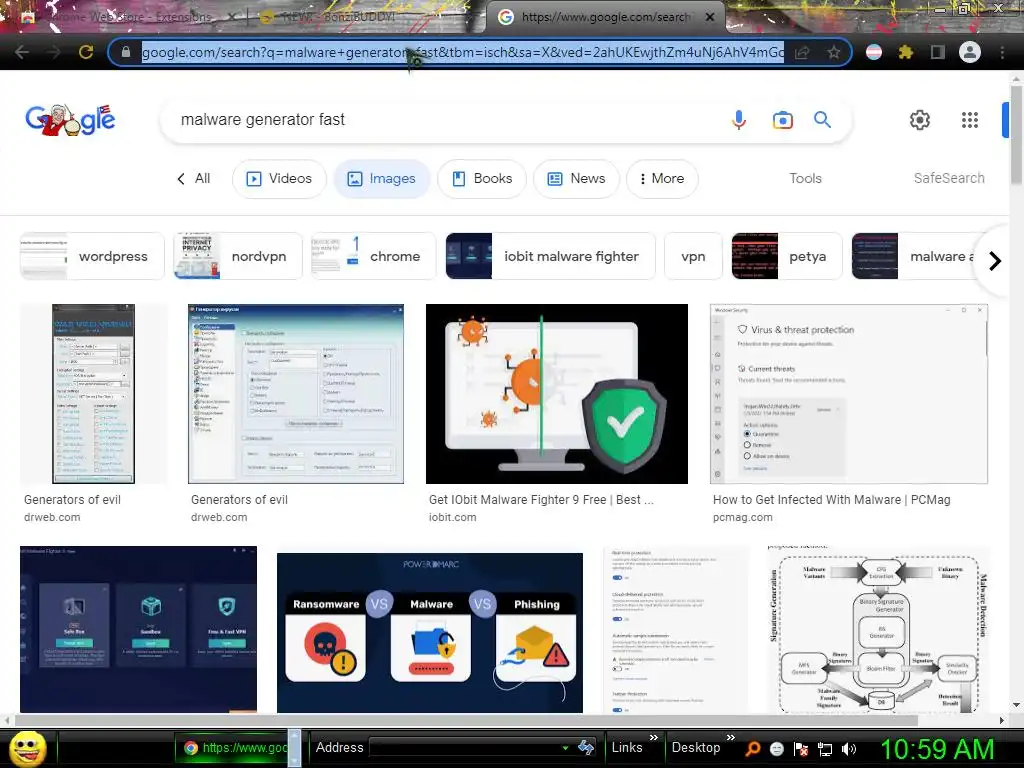The width and height of the screenshot is (1024, 768).
Task: Expand the More search categories menu
Action: [x=662, y=178]
